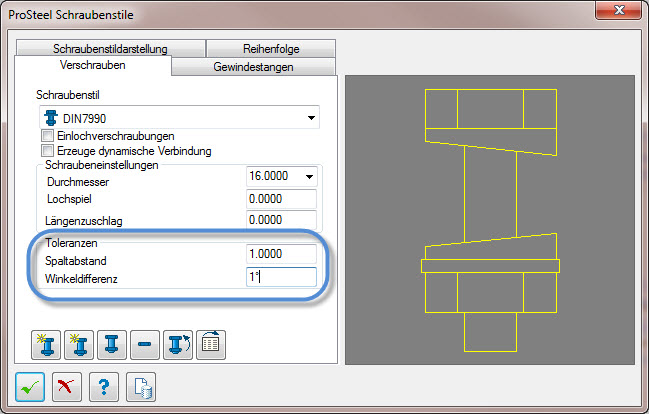Screen dimensions: 649x414
Task: Enable Erzeuge dynamische Verbindung checkbox
Action: (x=48, y=150)
